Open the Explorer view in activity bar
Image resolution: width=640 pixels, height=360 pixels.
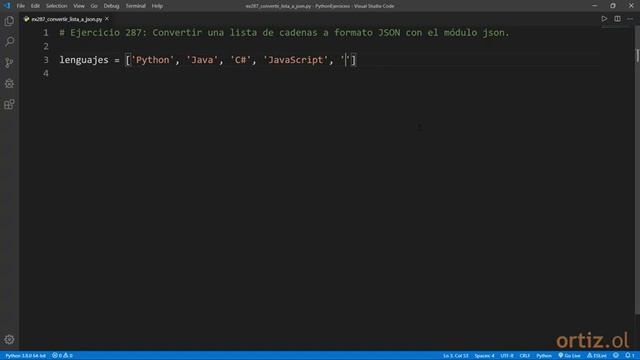(x=9, y=21)
